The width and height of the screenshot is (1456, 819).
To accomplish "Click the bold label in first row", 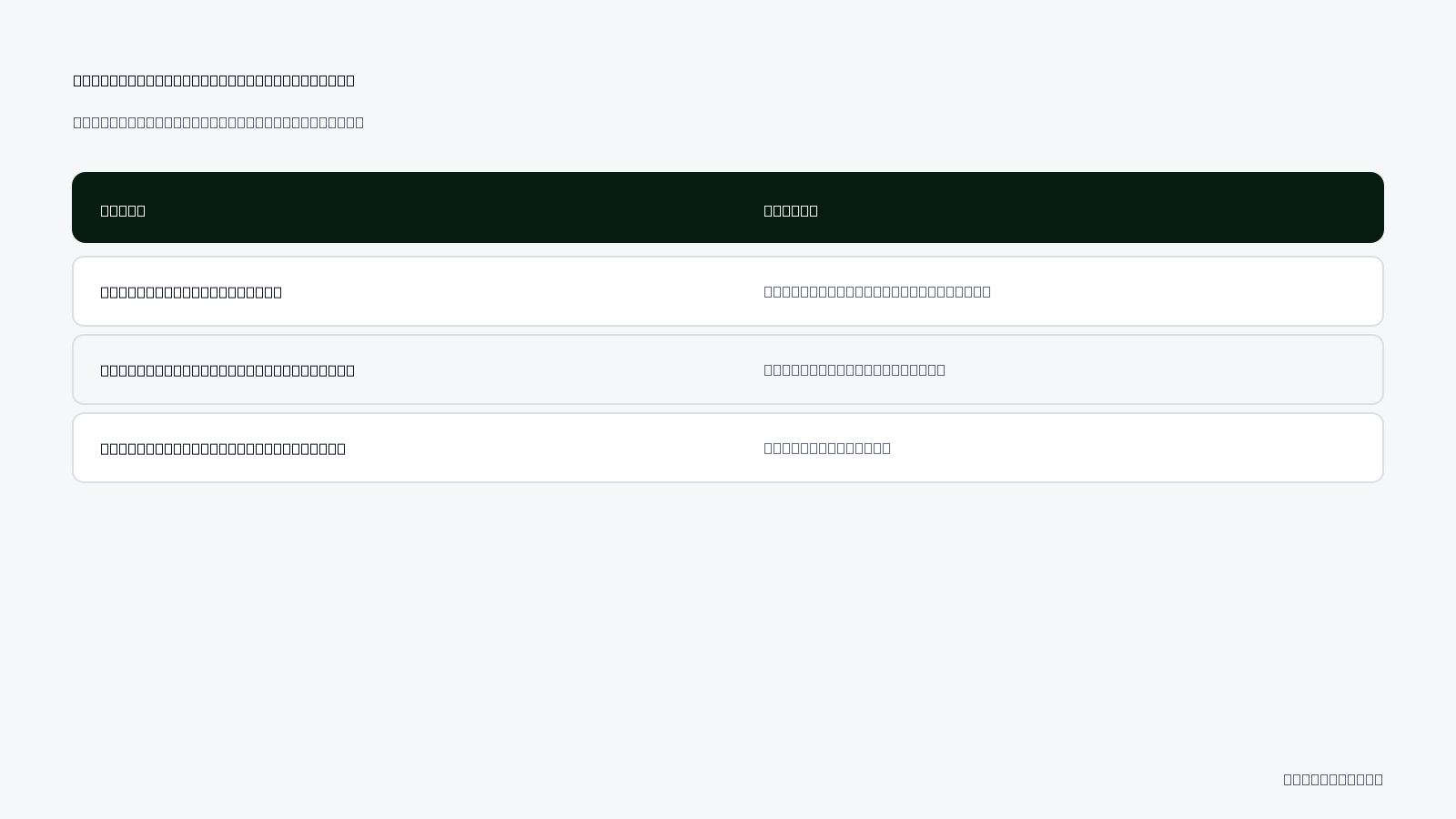I will click(x=191, y=292).
